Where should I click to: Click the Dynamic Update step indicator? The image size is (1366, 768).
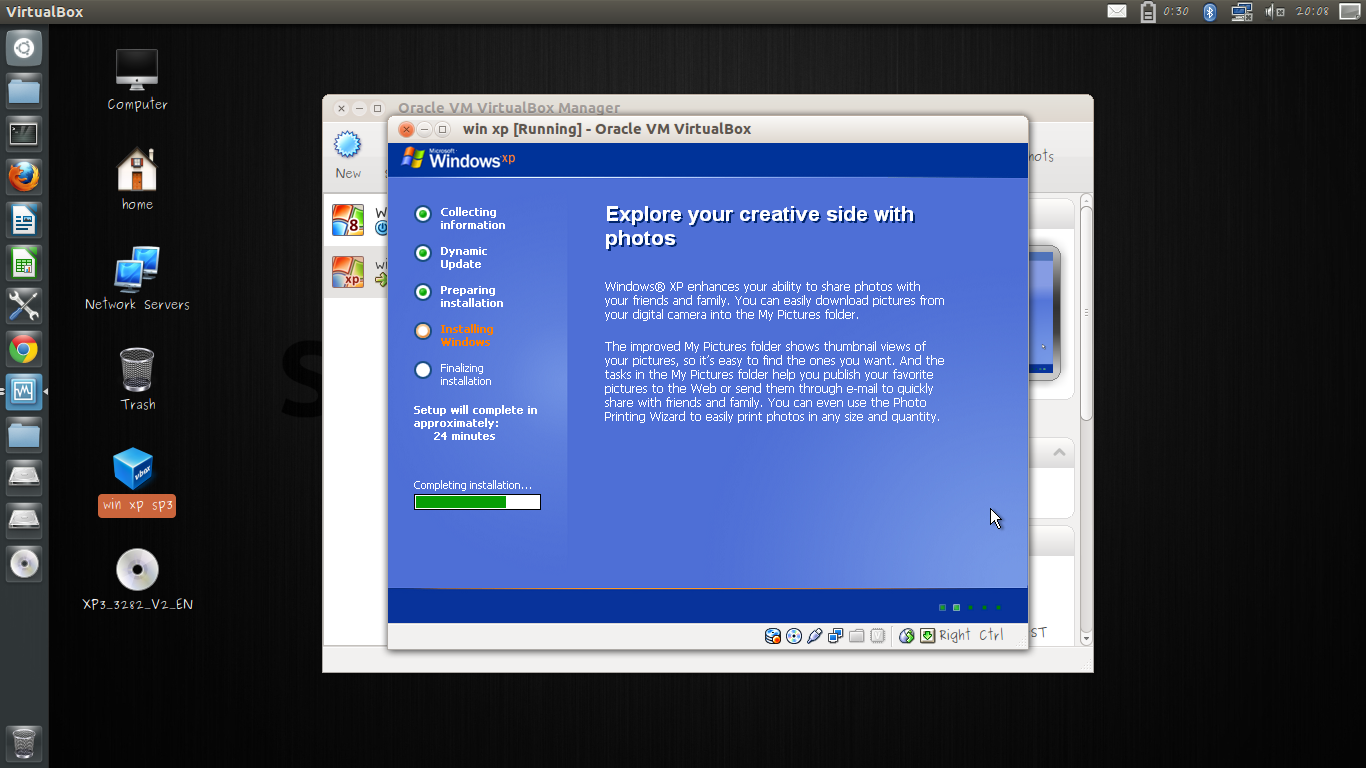click(423, 253)
